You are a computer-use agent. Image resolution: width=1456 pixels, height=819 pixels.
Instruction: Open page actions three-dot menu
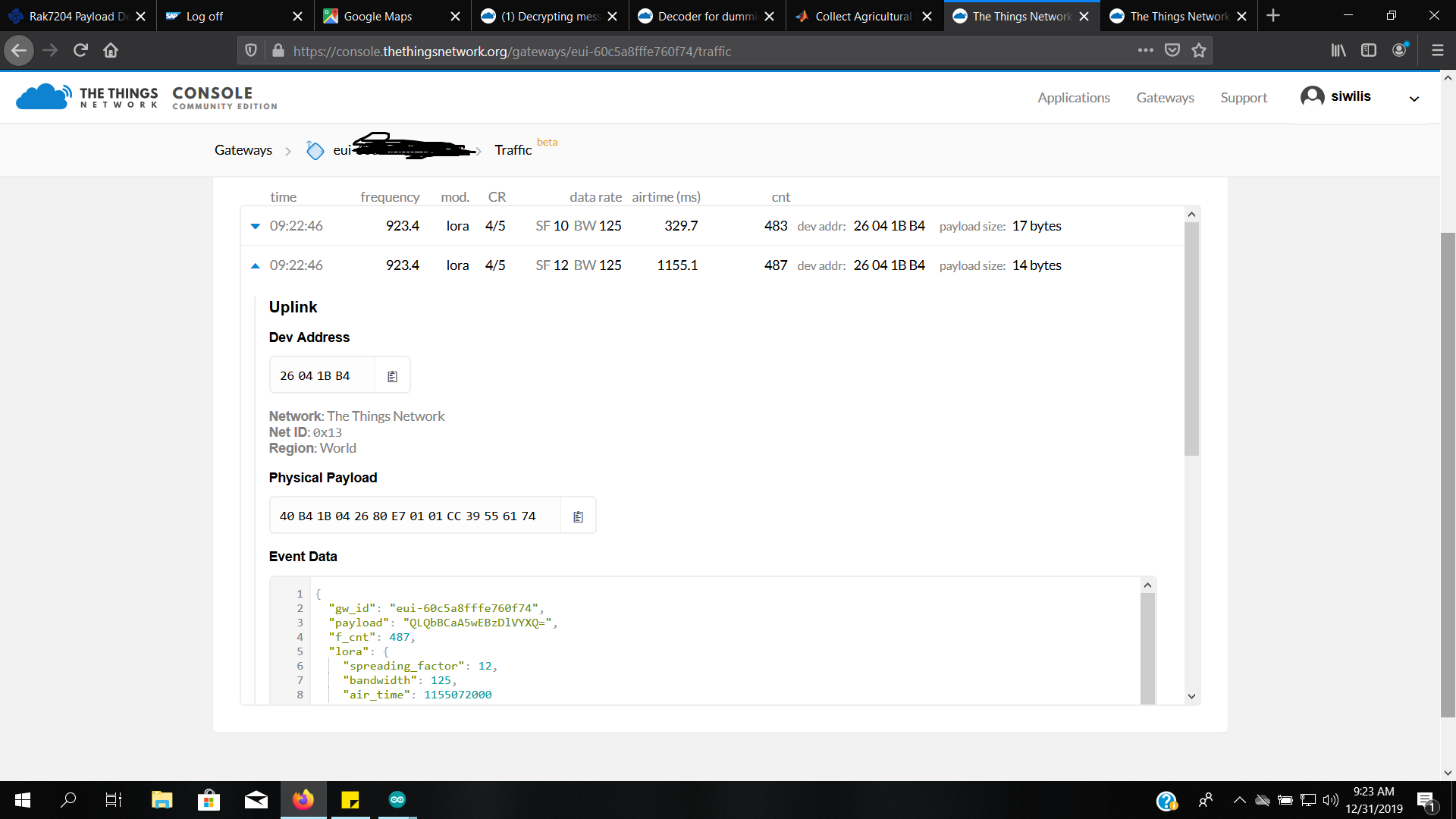click(x=1145, y=51)
